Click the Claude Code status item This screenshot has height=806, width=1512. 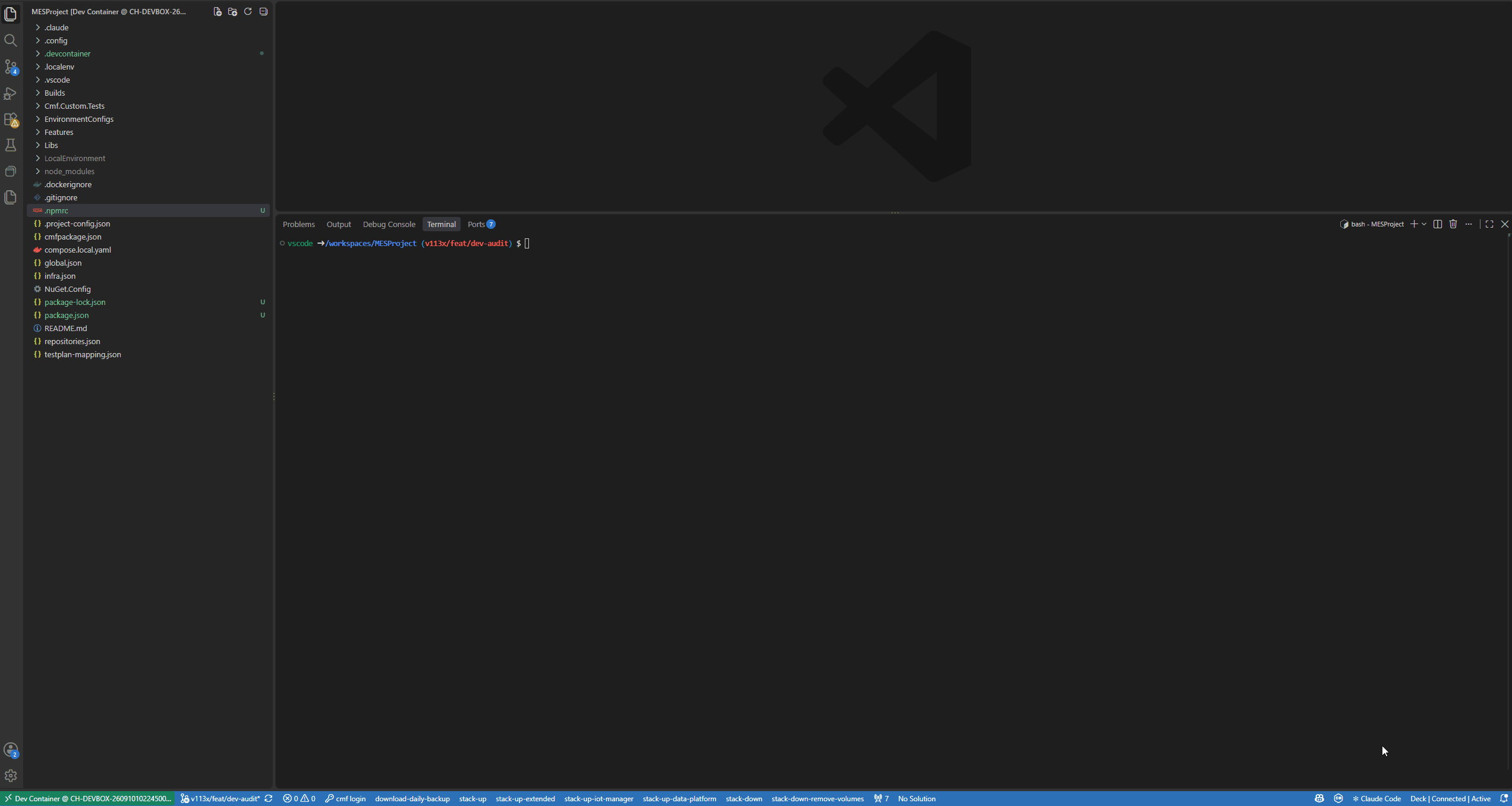(x=1376, y=798)
